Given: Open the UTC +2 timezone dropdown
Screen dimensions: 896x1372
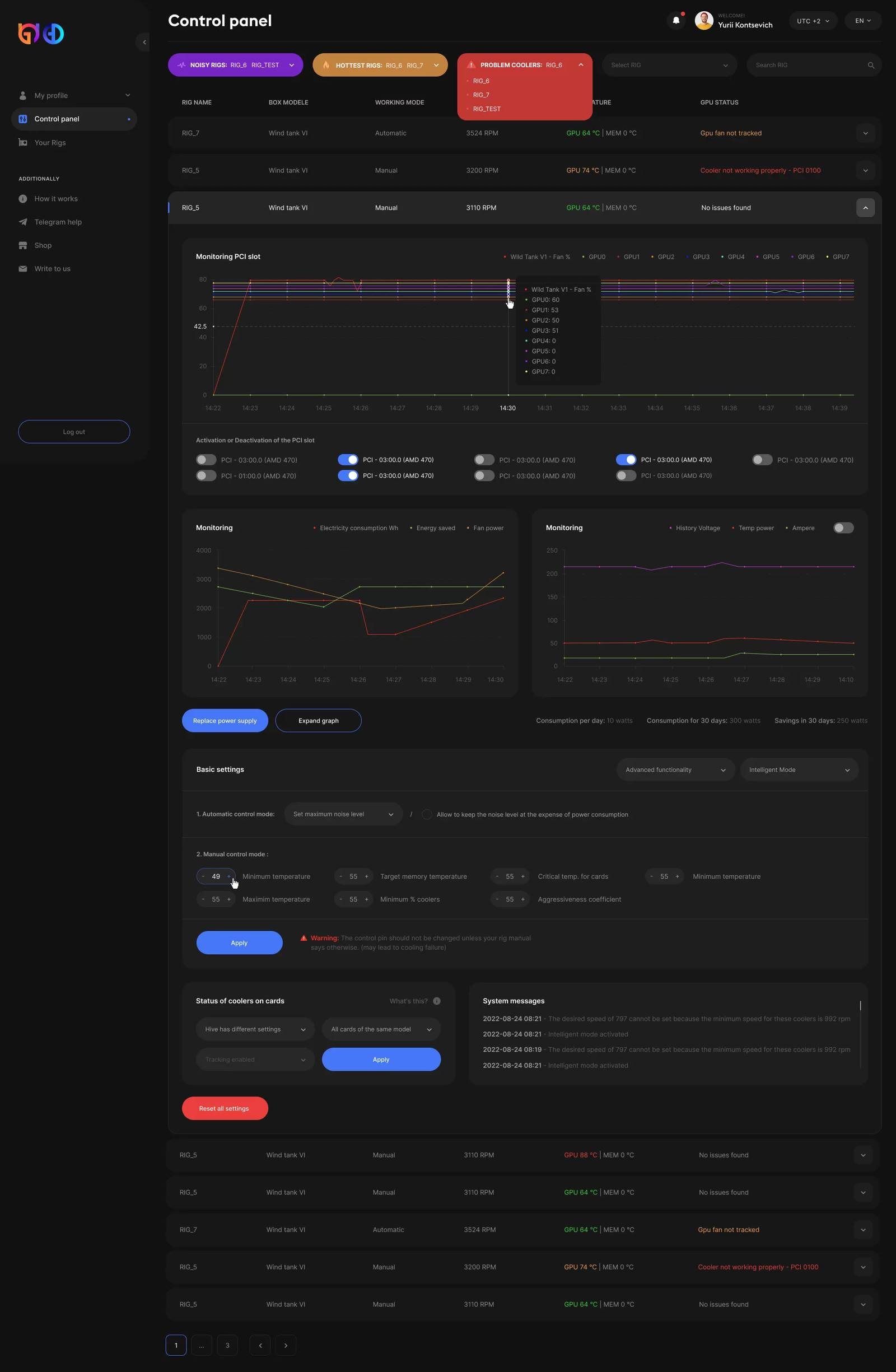Looking at the screenshot, I should pyautogui.click(x=813, y=21).
